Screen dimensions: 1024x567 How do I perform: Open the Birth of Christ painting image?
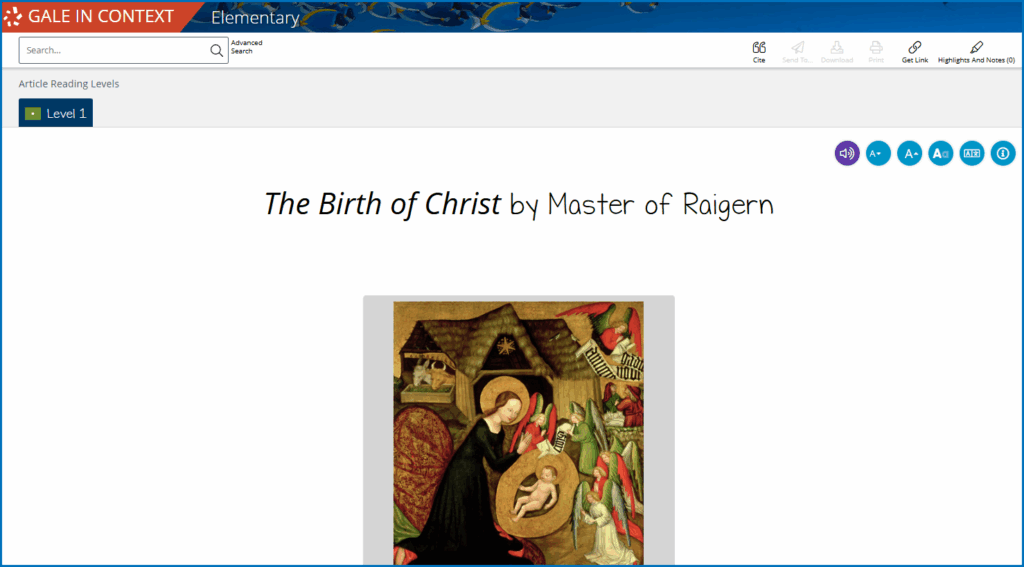tap(518, 432)
